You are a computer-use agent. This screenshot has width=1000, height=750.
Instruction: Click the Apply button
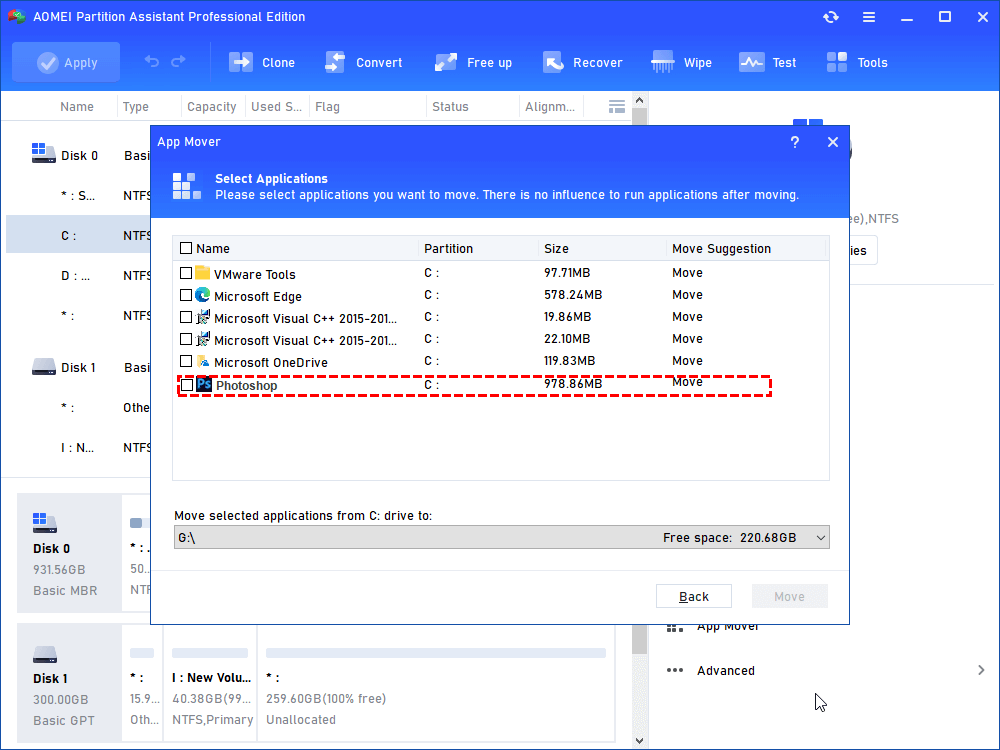tap(66, 62)
